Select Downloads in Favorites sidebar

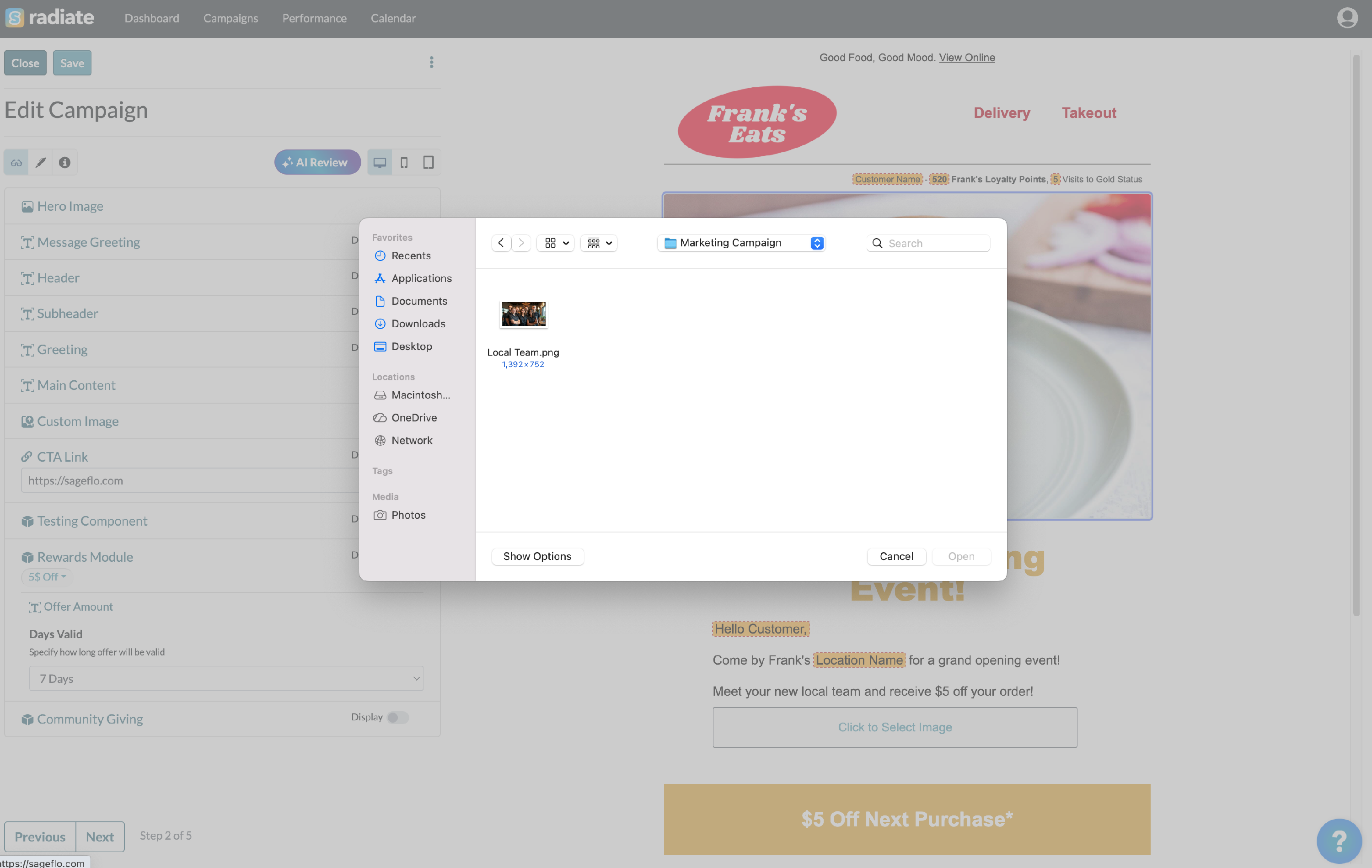[x=418, y=324]
